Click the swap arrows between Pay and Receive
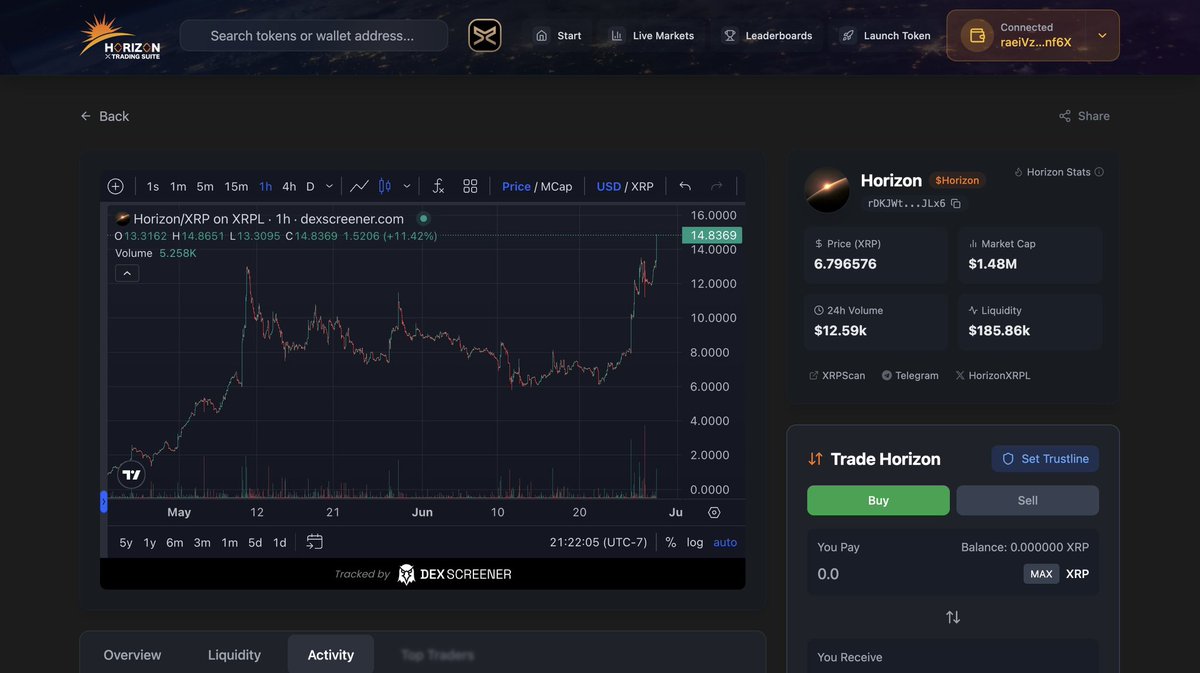The height and width of the screenshot is (673, 1200). tap(953, 617)
